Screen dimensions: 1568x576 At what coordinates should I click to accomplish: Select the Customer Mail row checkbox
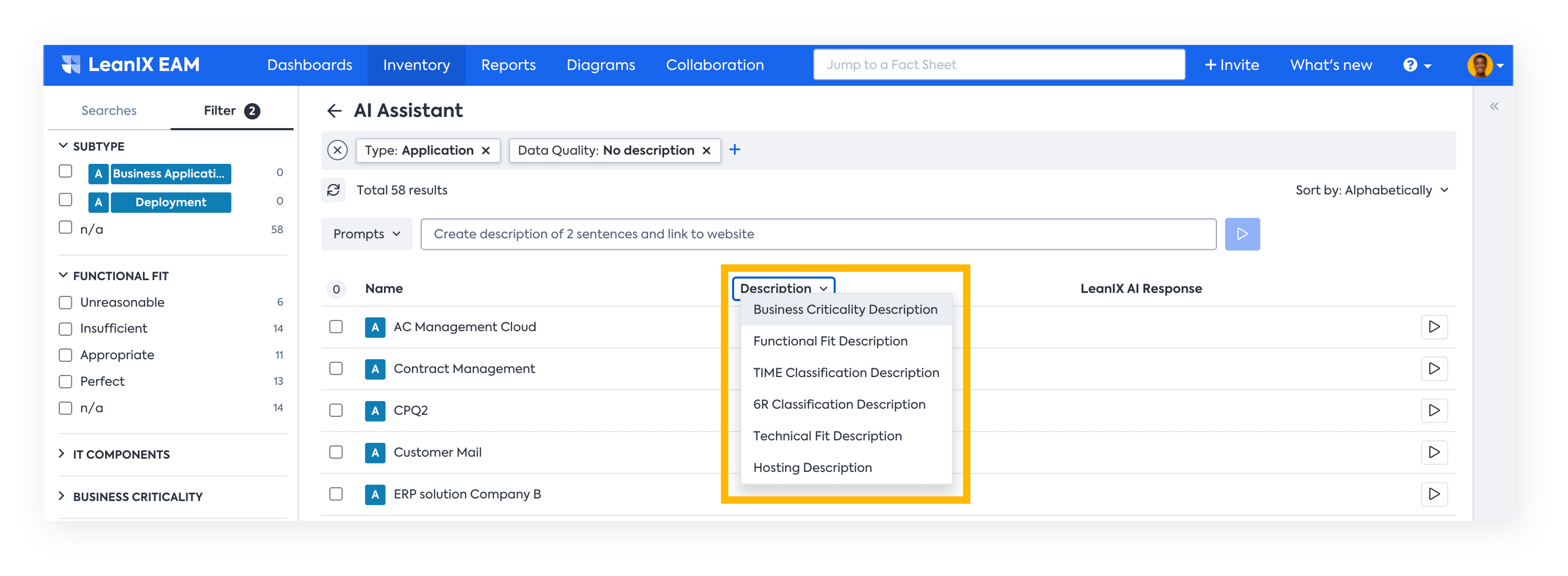(x=336, y=452)
